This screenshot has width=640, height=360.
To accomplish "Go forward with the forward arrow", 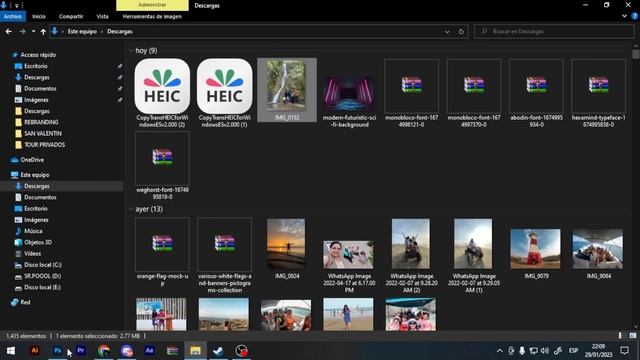I will (22, 31).
